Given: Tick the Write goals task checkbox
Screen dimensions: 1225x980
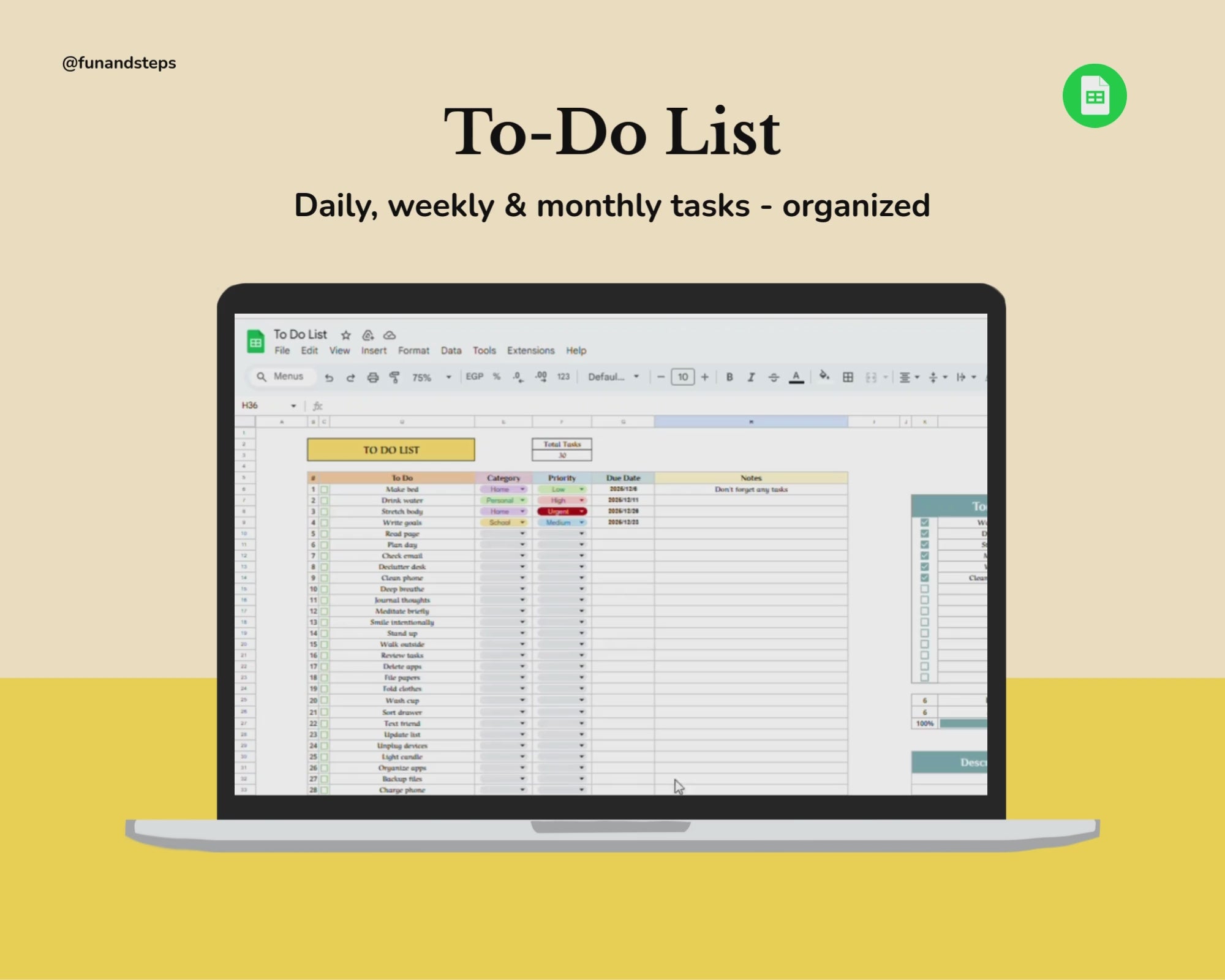Looking at the screenshot, I should [x=324, y=522].
